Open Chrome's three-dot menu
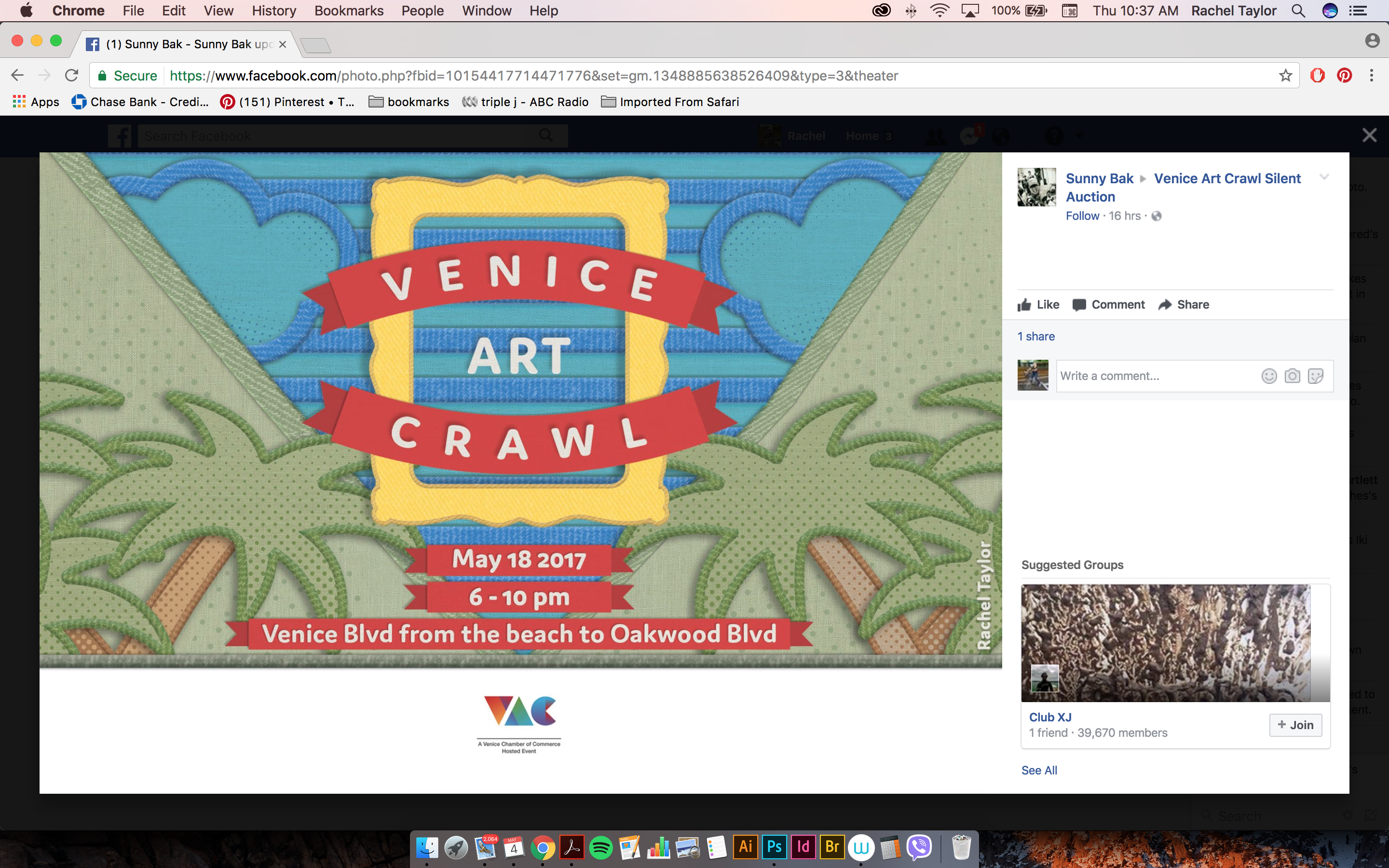1389x868 pixels. click(1371, 76)
